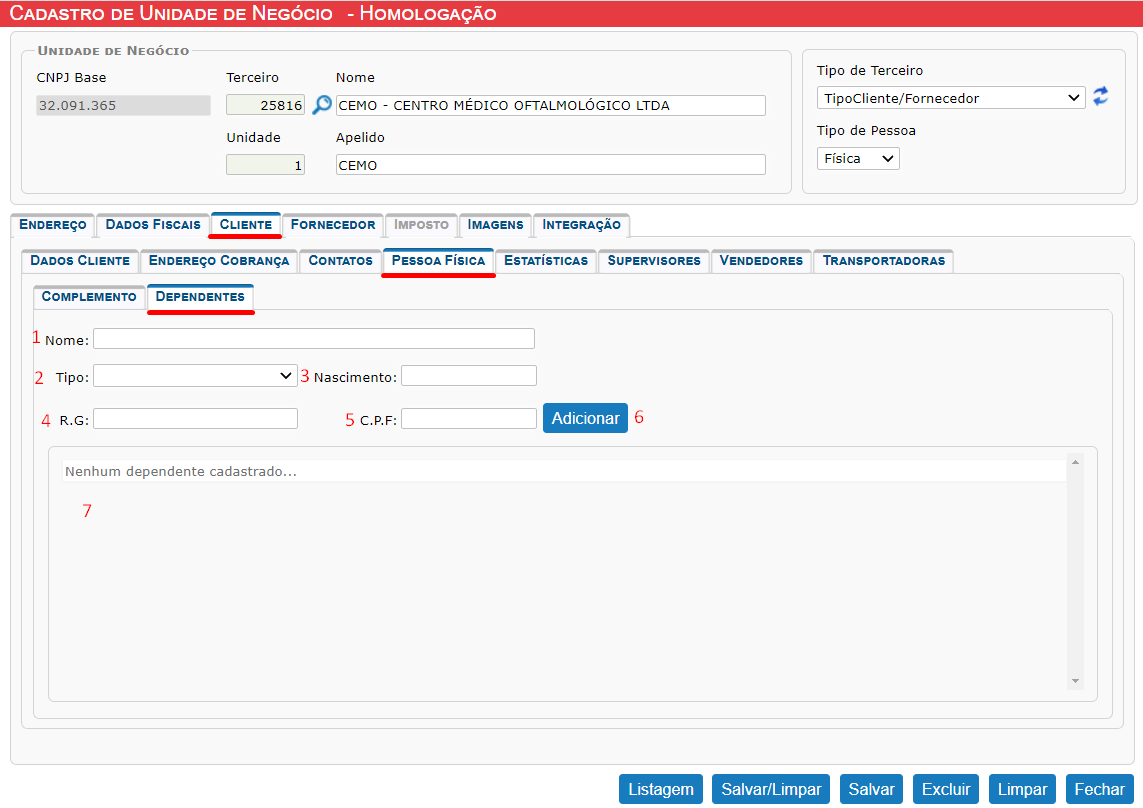Switch to the Vendedores sub-tab
Screen dimensions: 1143x808
pyautogui.click(x=761, y=260)
